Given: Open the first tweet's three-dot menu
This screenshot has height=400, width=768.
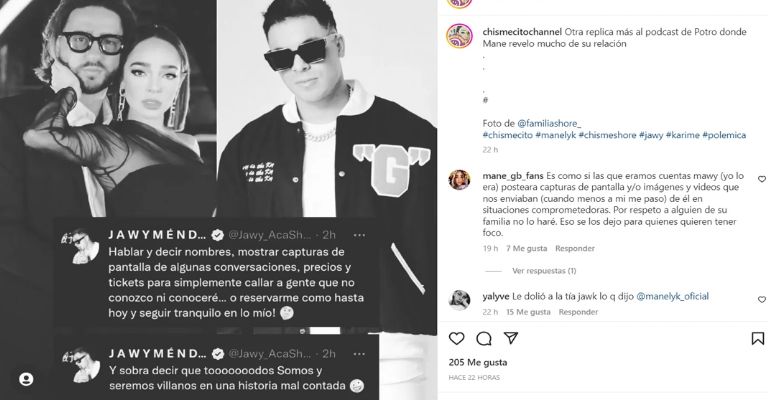Looking at the screenshot, I should pyautogui.click(x=359, y=235).
